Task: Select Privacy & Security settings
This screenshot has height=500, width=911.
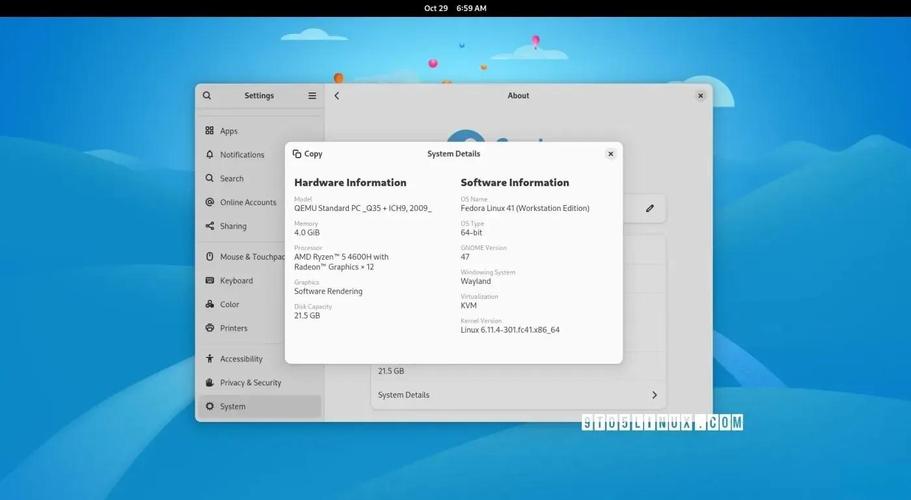Action: 260,383
